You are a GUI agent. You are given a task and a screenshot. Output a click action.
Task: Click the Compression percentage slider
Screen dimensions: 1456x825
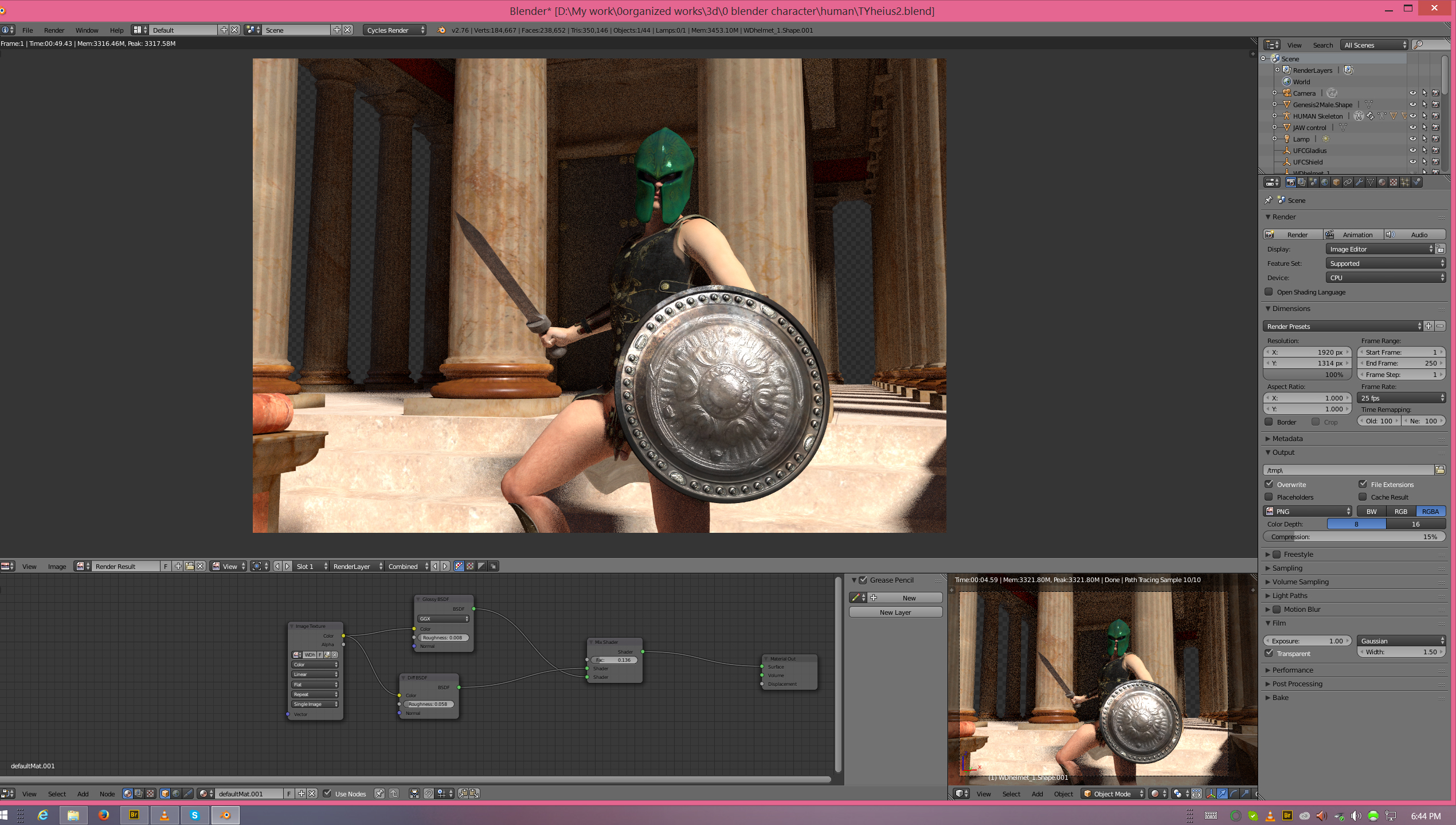[1354, 537]
